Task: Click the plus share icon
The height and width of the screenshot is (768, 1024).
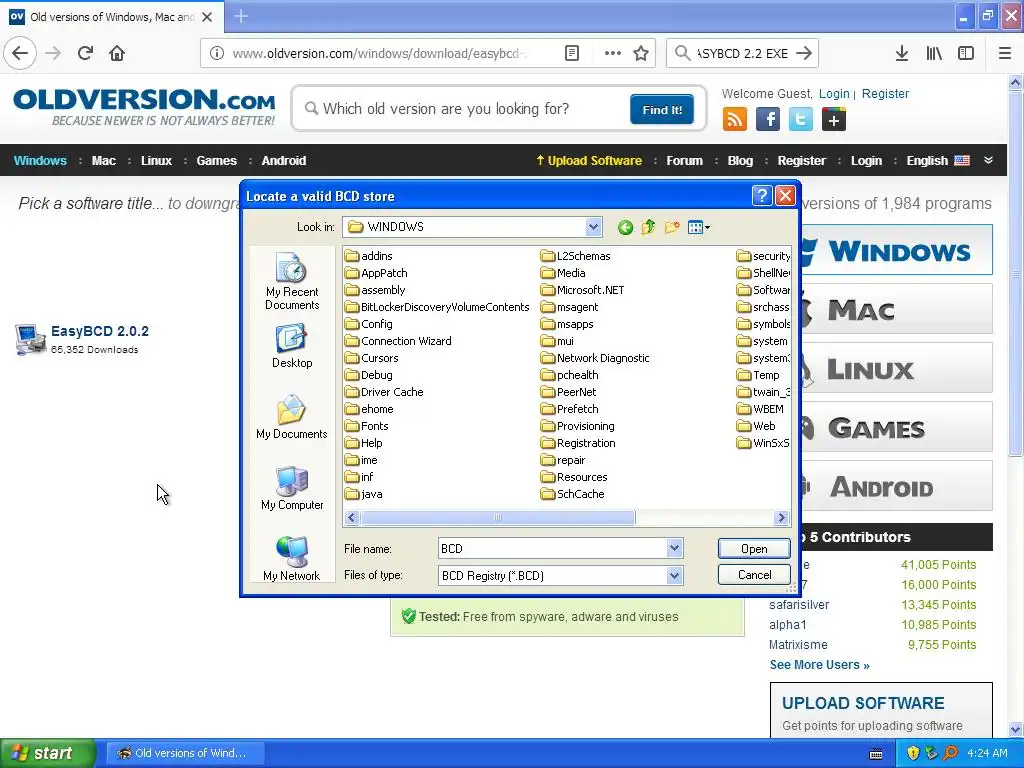Action: [834, 120]
